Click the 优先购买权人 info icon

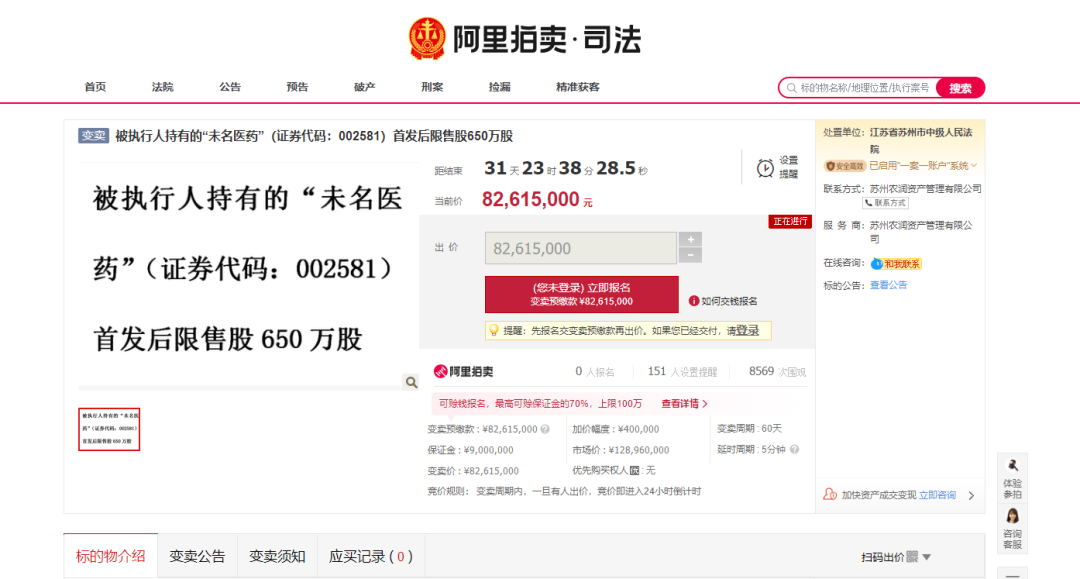634,470
